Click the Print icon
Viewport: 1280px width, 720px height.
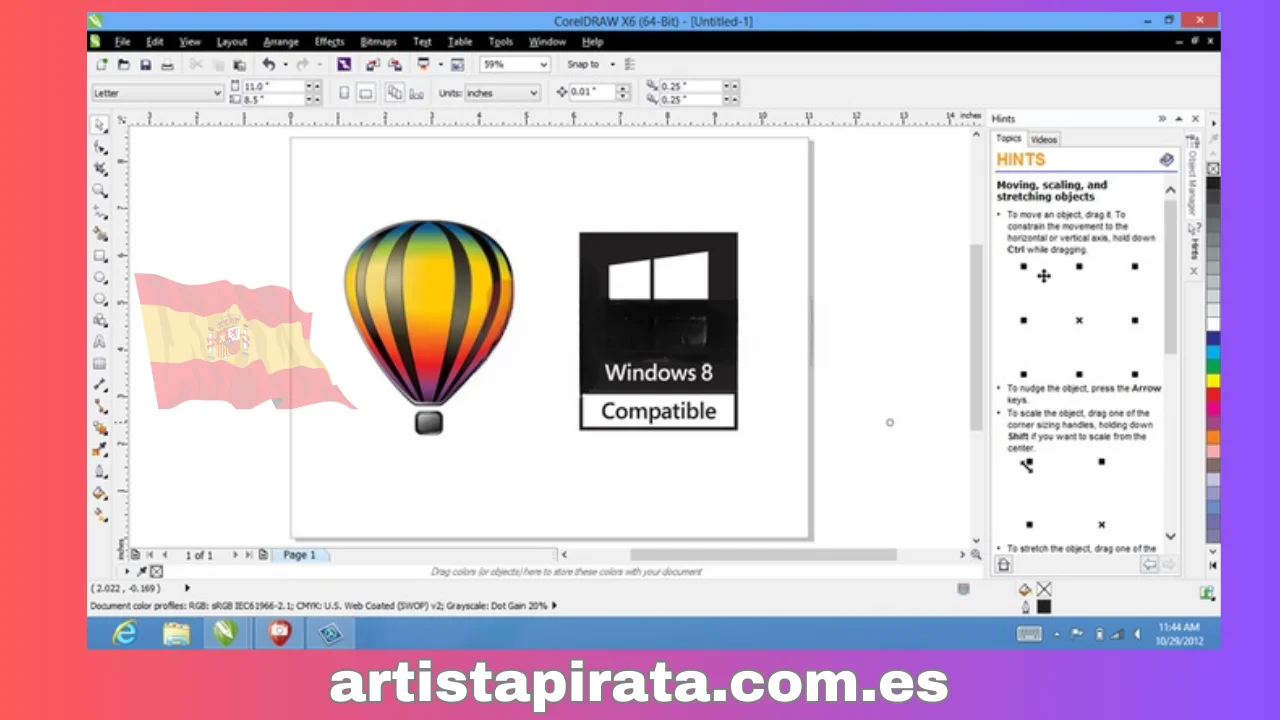(167, 64)
